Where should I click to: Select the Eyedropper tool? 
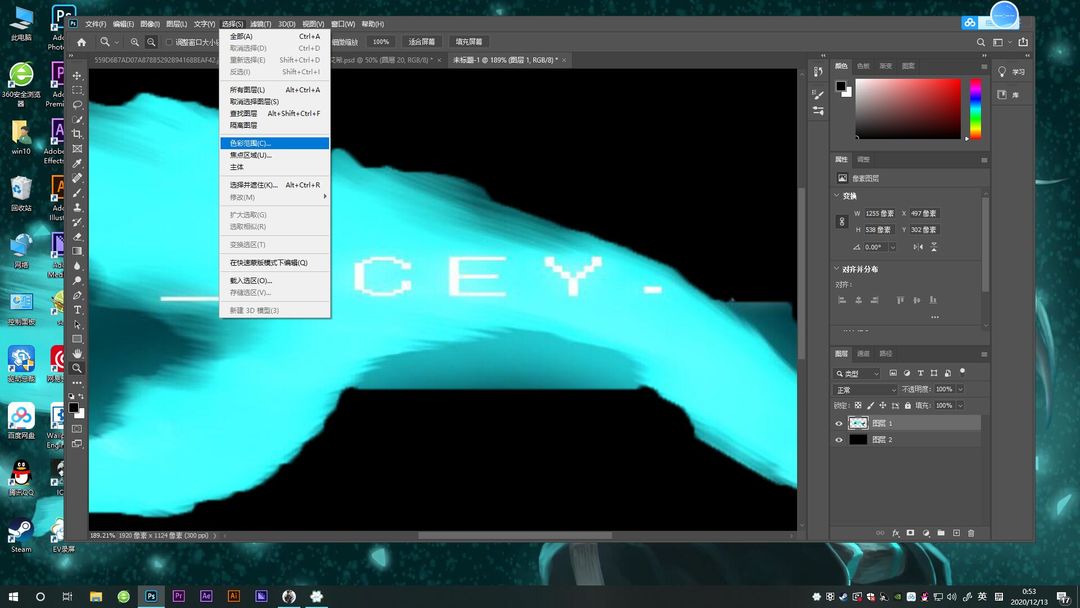pyautogui.click(x=77, y=163)
